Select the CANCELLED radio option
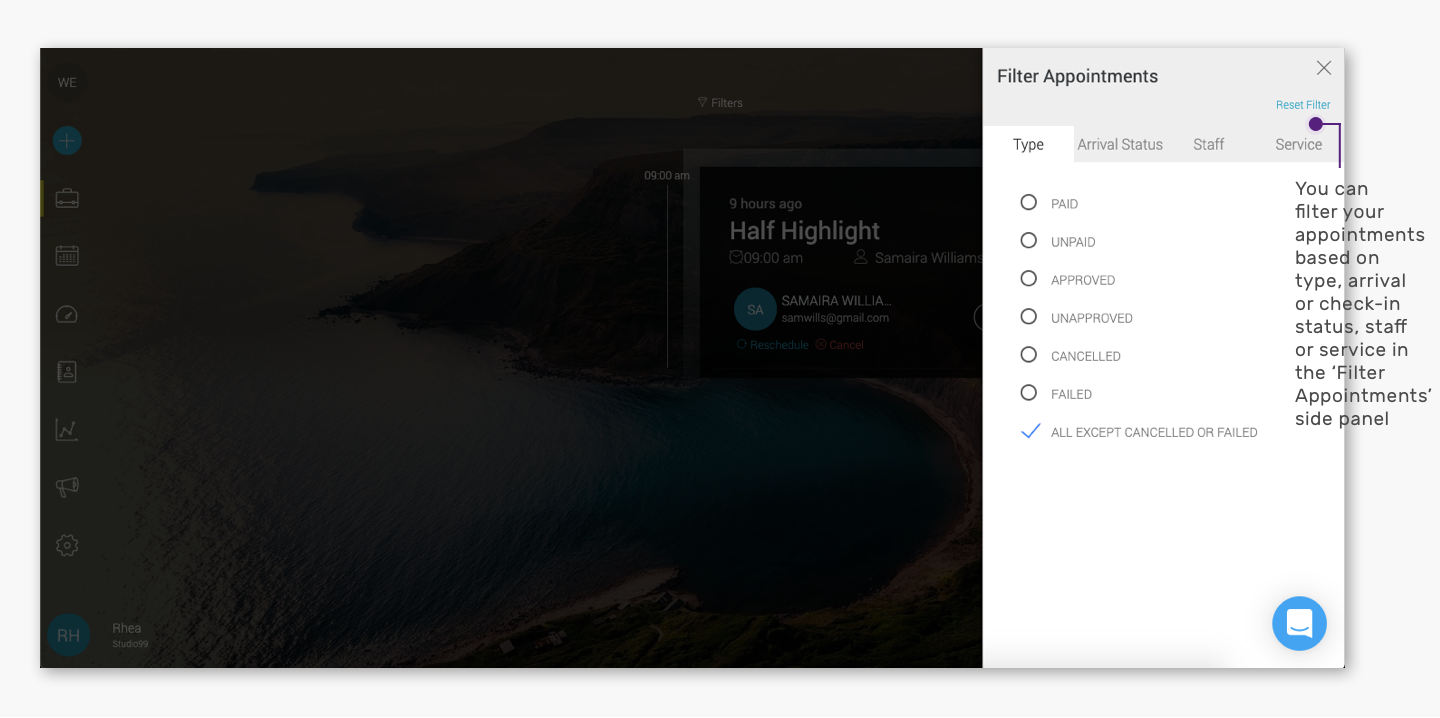The width and height of the screenshot is (1440, 718). click(x=1028, y=355)
